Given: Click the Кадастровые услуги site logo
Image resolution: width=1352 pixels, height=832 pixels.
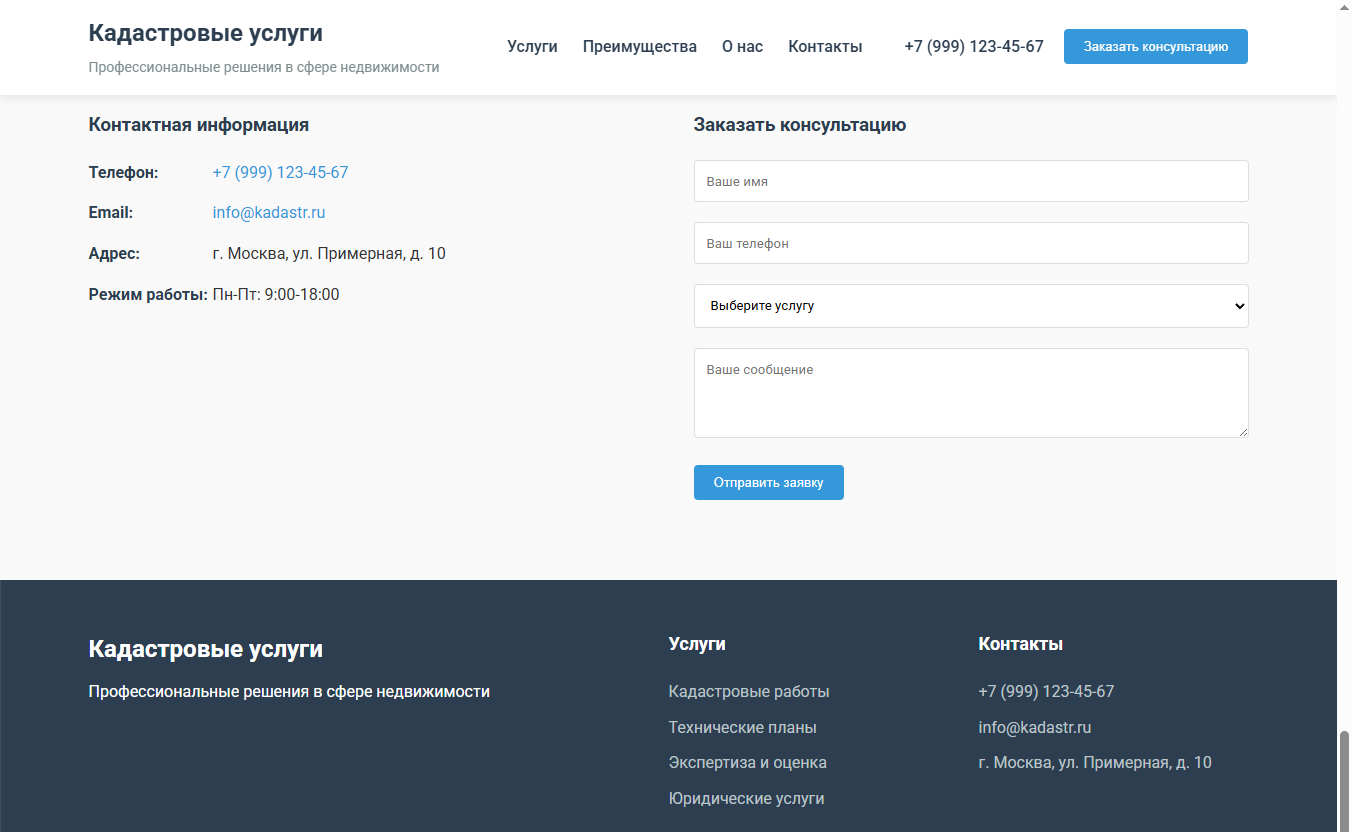Looking at the screenshot, I should click(205, 32).
